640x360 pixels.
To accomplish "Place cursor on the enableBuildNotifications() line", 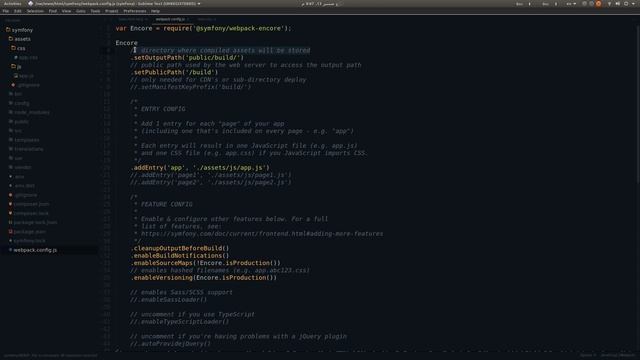I will click(x=180, y=256).
